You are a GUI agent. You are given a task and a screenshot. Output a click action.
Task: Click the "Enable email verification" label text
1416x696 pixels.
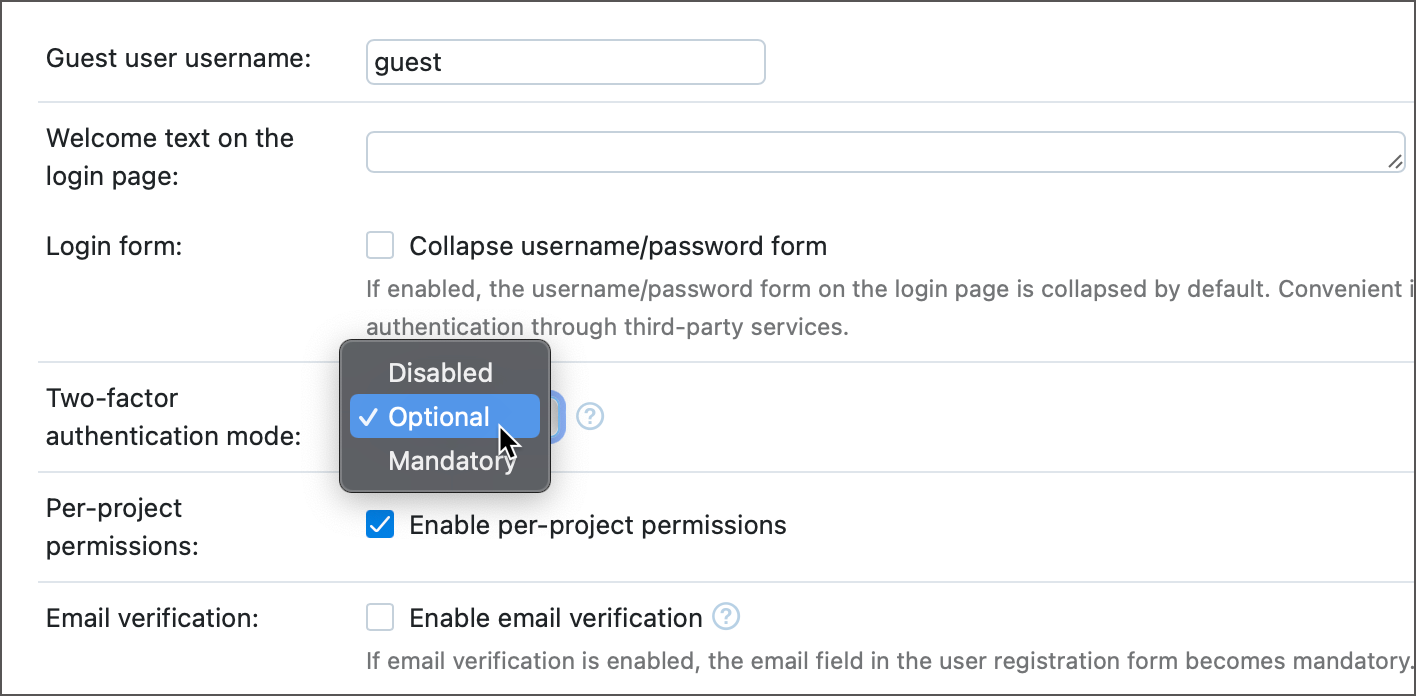(556, 618)
